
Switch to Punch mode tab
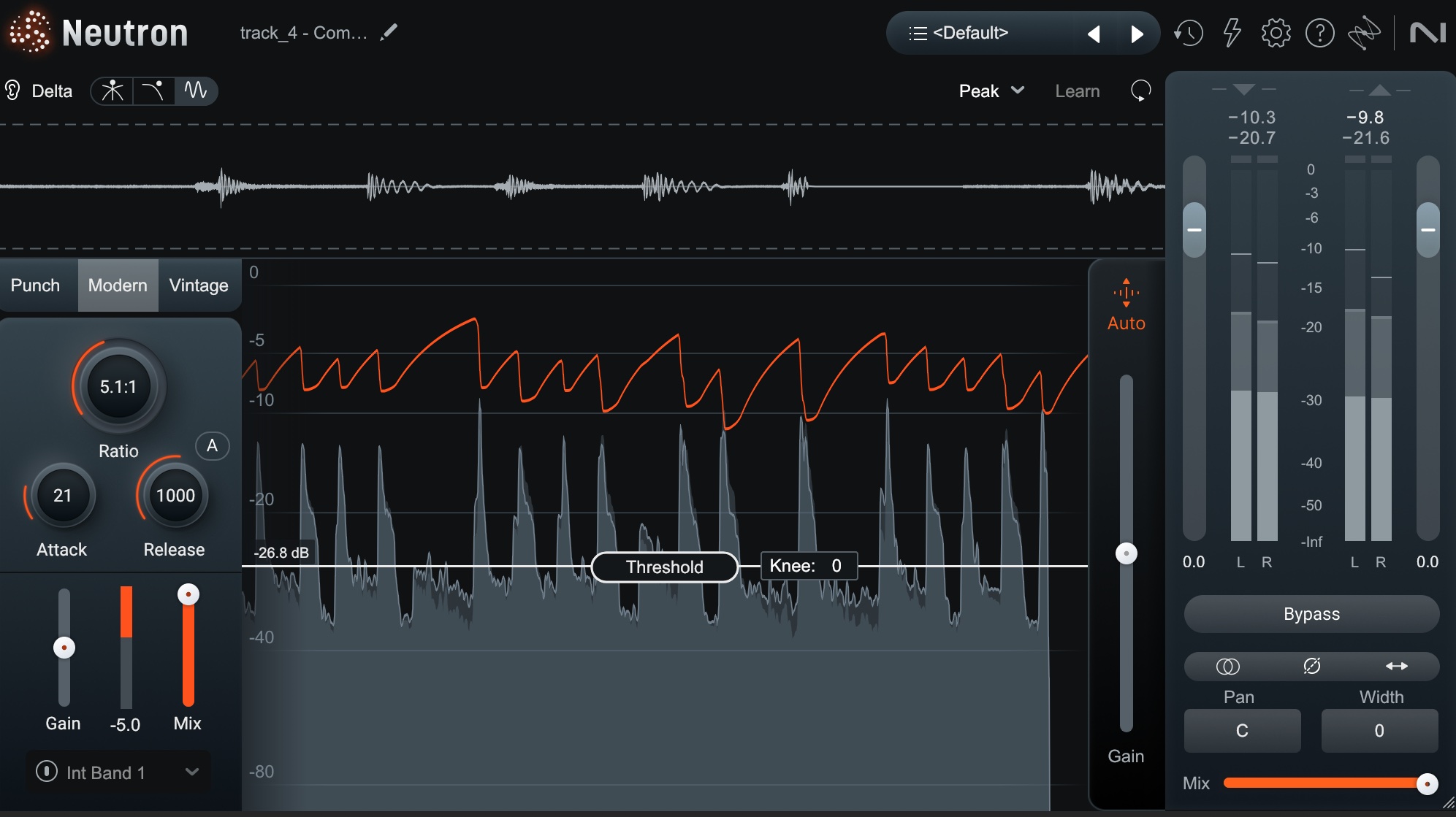(x=36, y=285)
